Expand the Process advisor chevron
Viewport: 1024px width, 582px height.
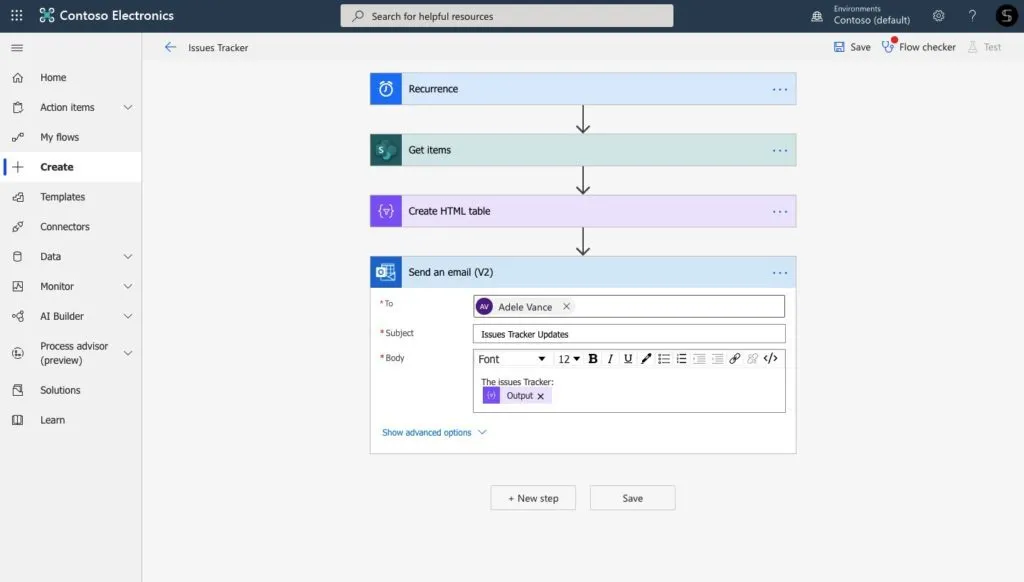[128, 353]
